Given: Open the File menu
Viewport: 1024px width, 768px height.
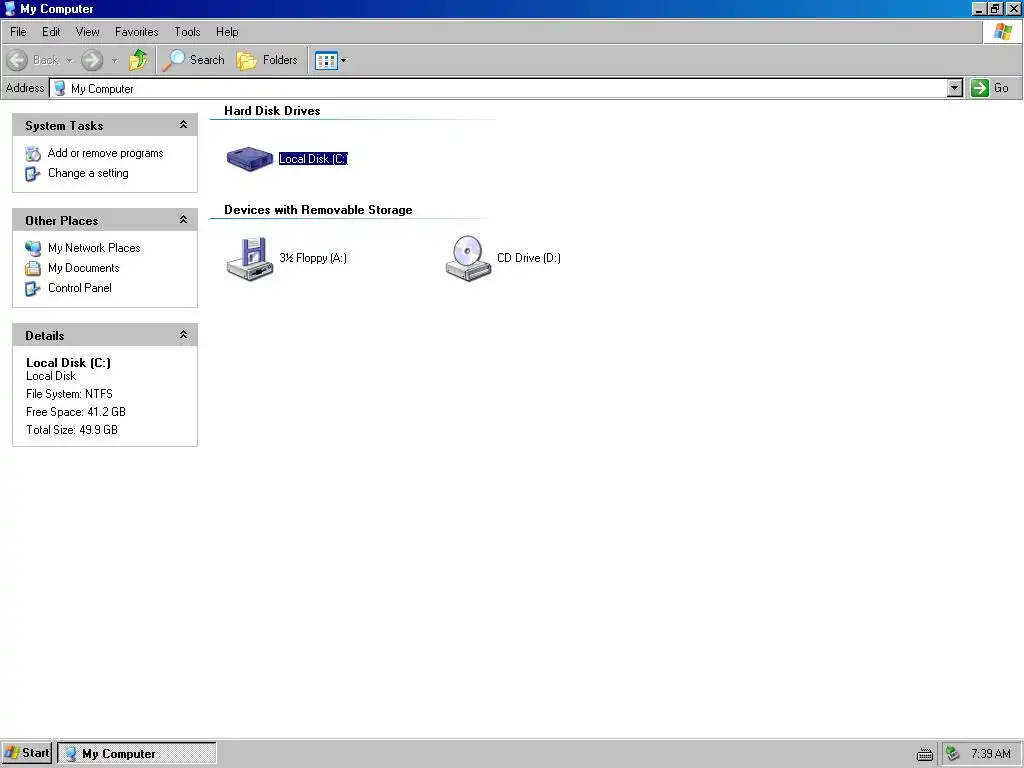Looking at the screenshot, I should pyautogui.click(x=18, y=31).
